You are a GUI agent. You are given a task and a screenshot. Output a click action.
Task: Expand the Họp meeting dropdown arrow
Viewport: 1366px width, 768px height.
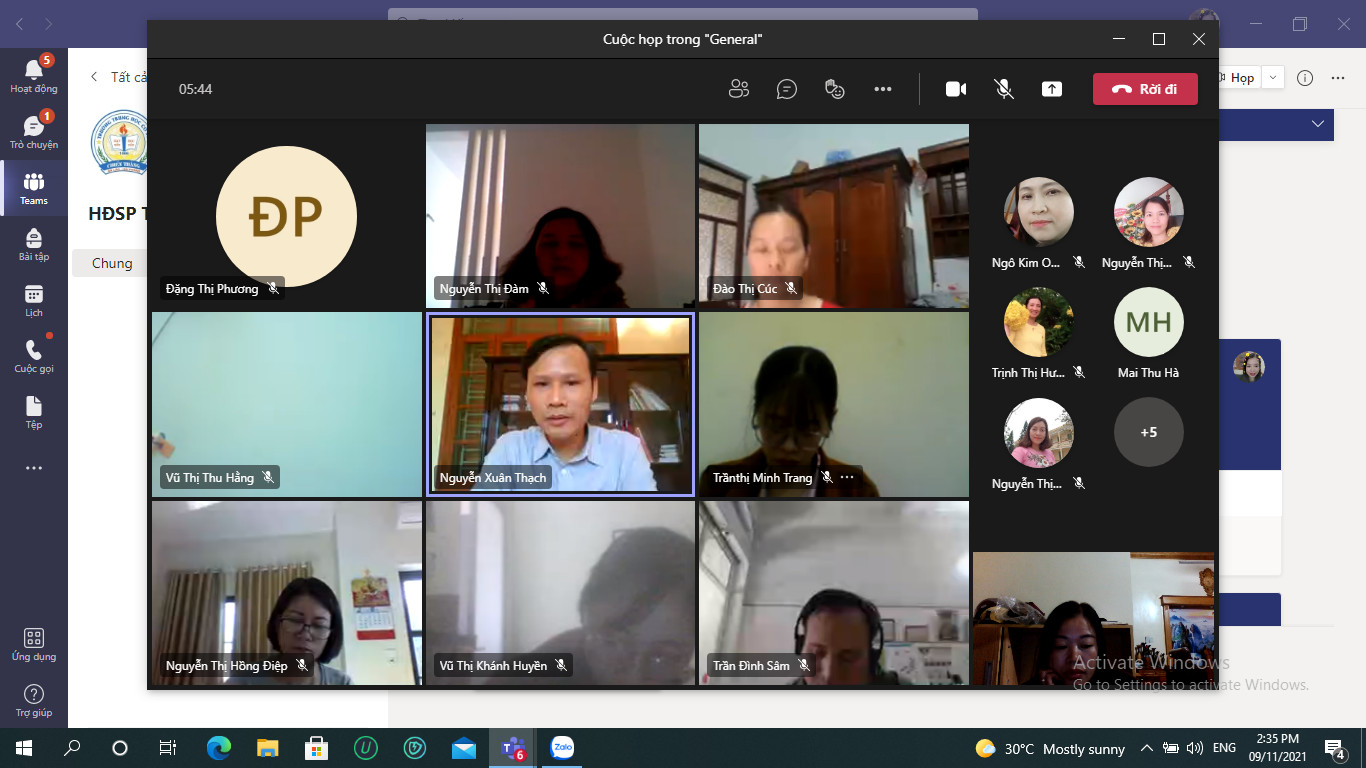tap(1273, 77)
